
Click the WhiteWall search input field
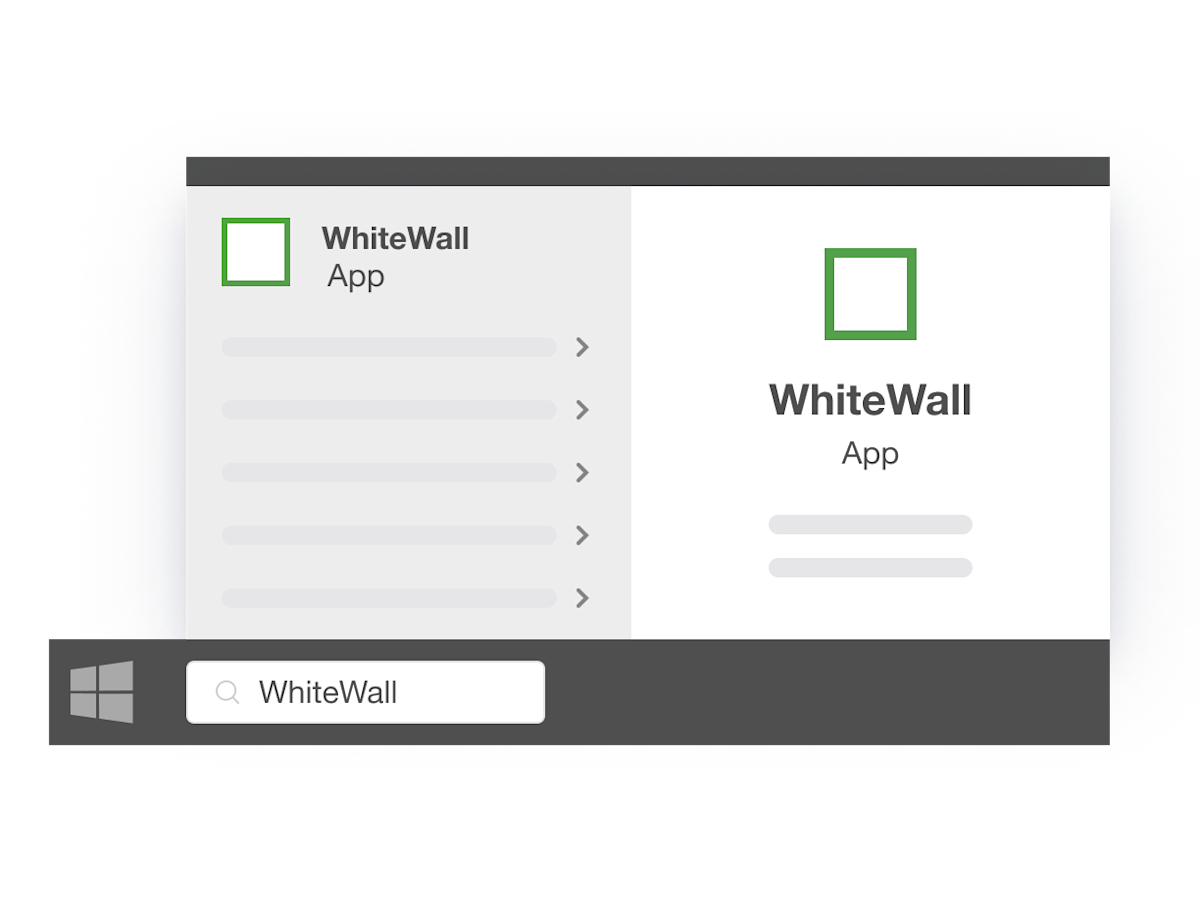pos(366,692)
